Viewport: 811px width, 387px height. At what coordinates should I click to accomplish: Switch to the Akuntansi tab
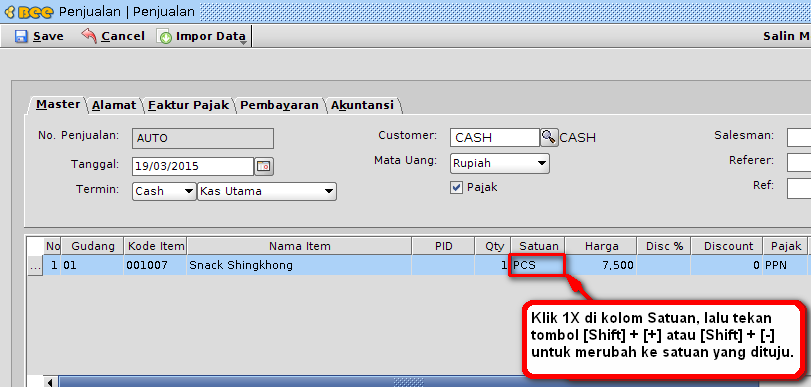click(x=363, y=106)
